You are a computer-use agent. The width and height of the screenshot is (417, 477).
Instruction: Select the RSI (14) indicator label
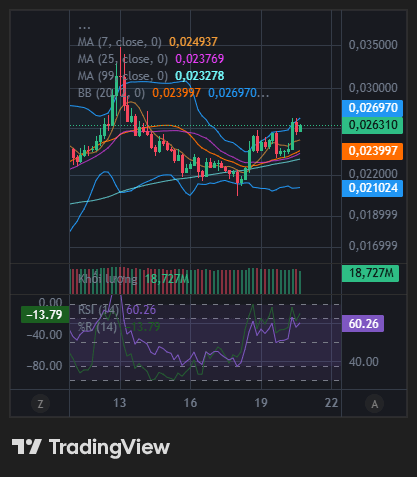click(x=98, y=310)
